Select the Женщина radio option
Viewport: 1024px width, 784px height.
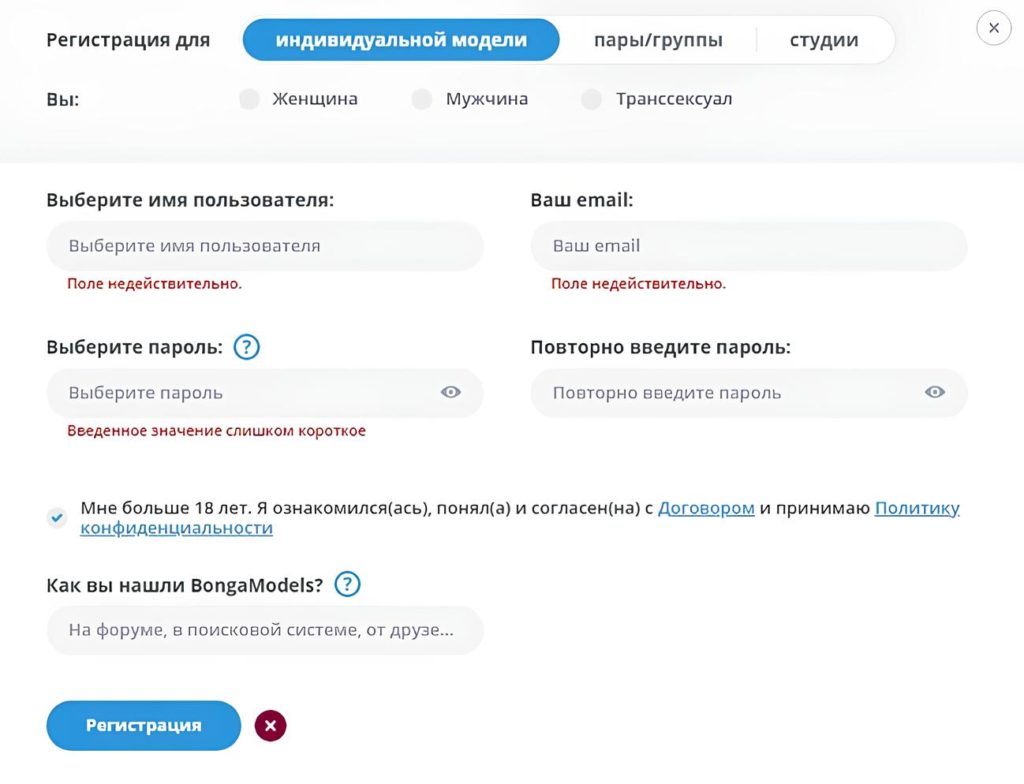point(250,99)
